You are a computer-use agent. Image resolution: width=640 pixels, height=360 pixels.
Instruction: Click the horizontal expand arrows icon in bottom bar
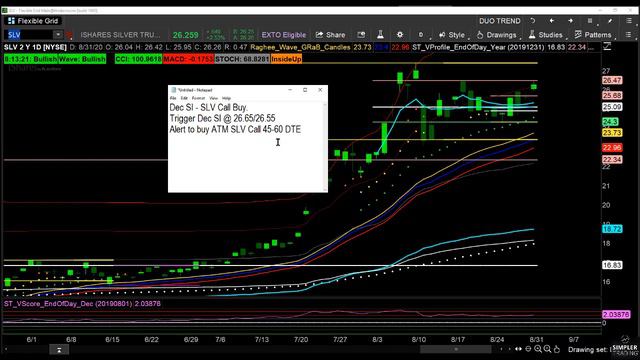pyautogui.click(x=518, y=349)
